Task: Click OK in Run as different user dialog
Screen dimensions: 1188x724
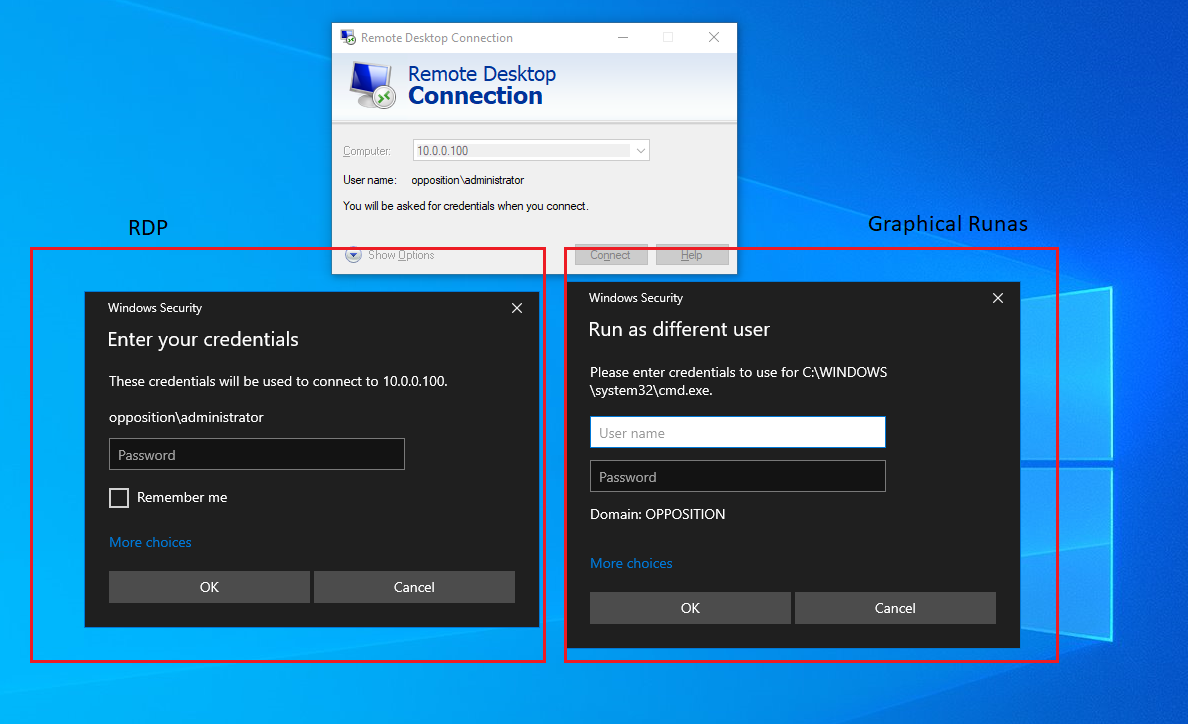Action: (690, 608)
